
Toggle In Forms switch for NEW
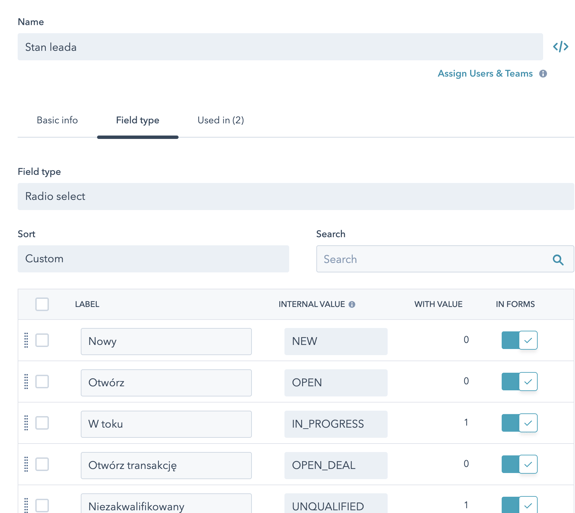(520, 340)
